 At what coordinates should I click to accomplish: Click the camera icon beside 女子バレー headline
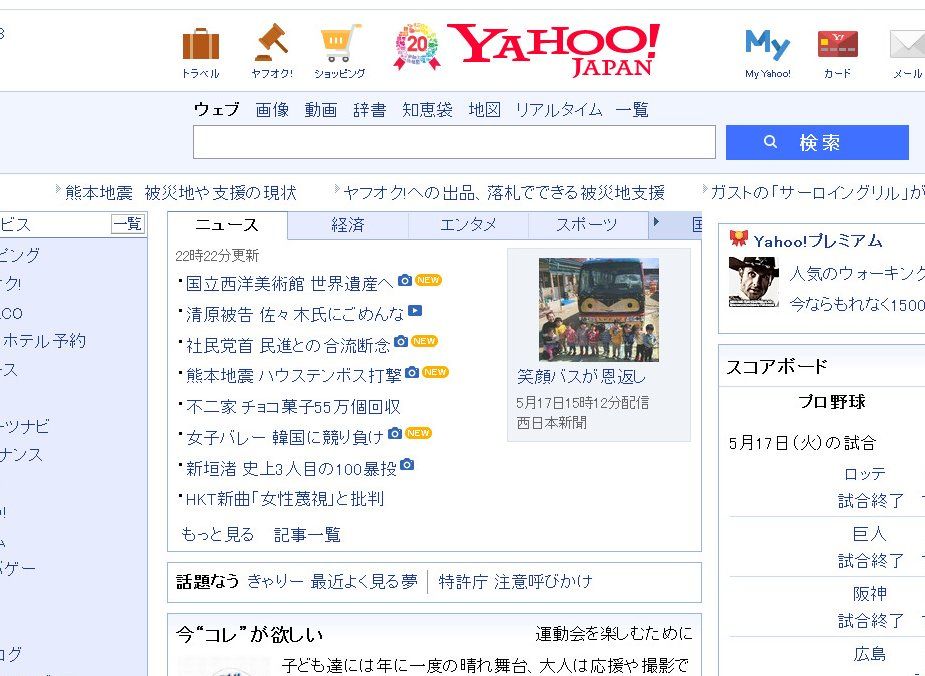coord(395,434)
